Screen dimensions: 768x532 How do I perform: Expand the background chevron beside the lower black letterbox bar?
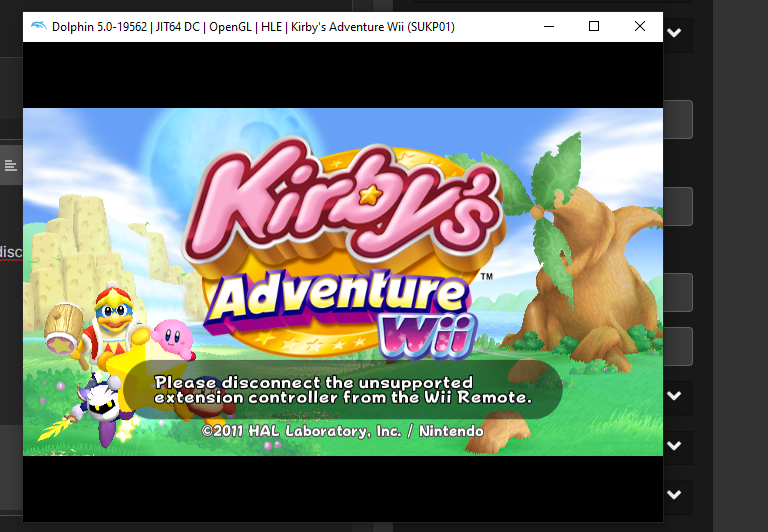tap(674, 495)
